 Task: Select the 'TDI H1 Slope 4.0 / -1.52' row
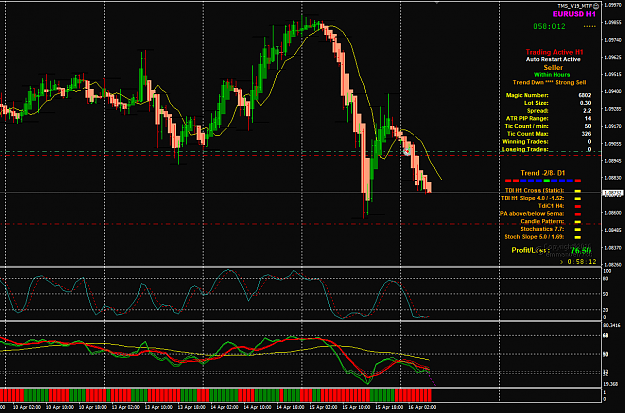pyautogui.click(x=541, y=198)
